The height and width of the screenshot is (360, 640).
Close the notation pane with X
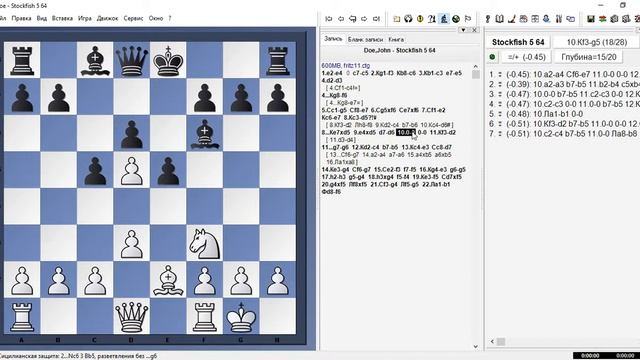click(x=474, y=30)
